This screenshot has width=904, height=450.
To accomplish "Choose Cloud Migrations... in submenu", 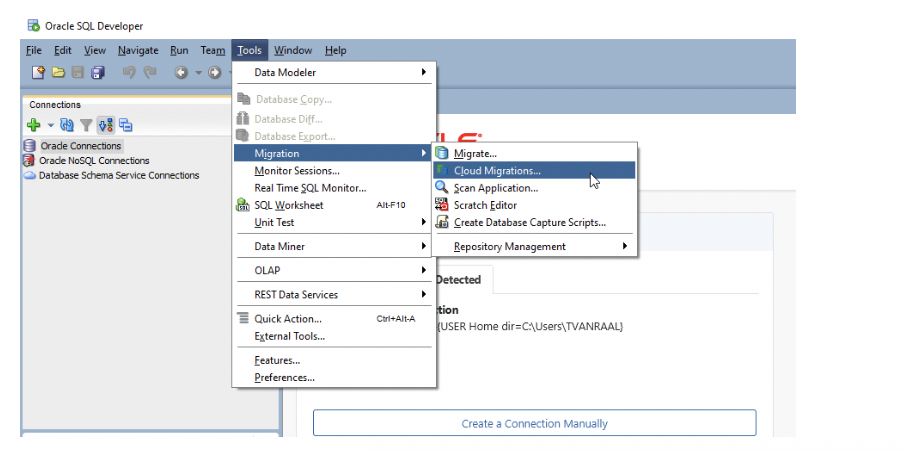I will [534, 171].
